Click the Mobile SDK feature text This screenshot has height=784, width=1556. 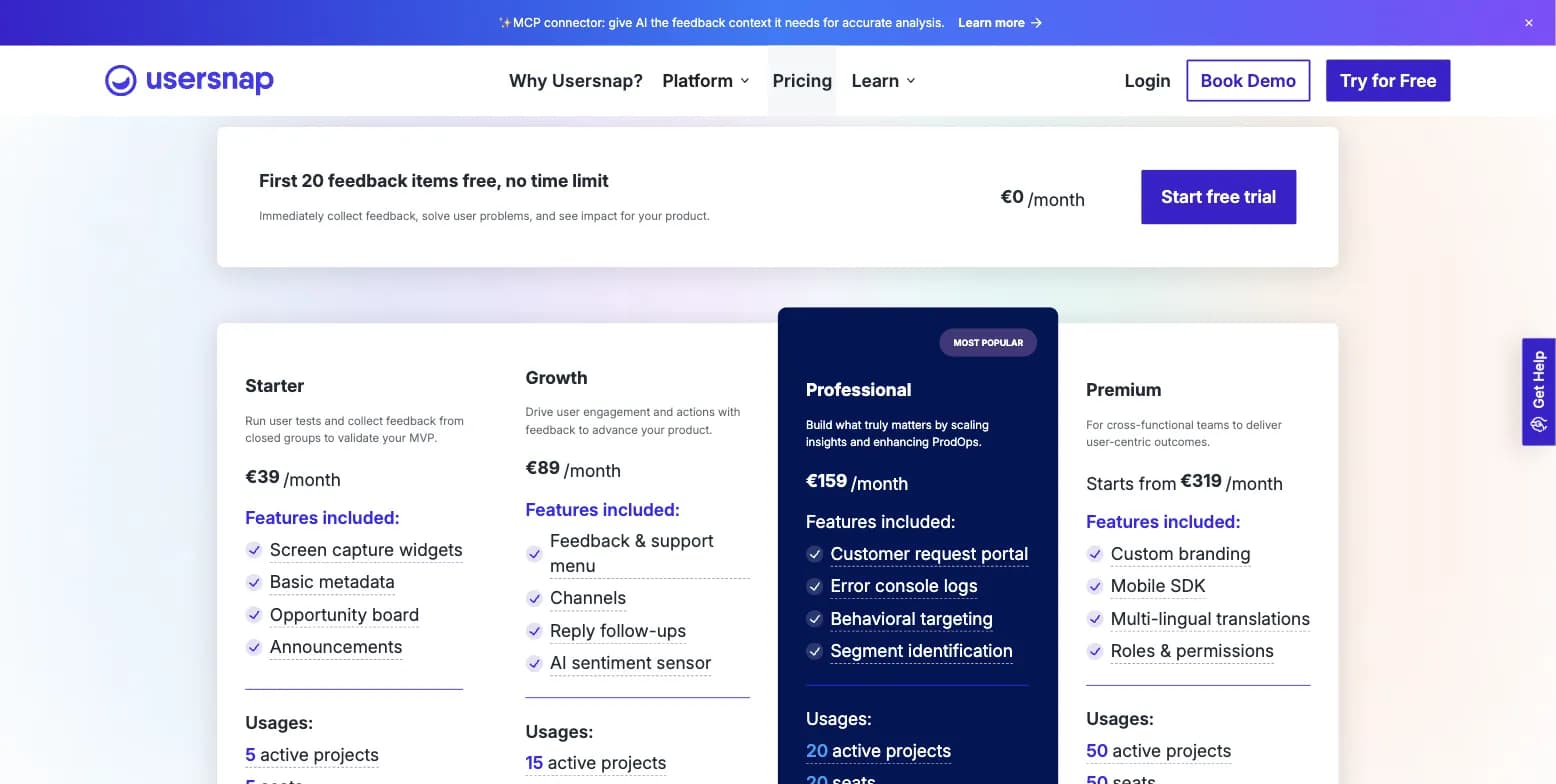click(x=1158, y=586)
